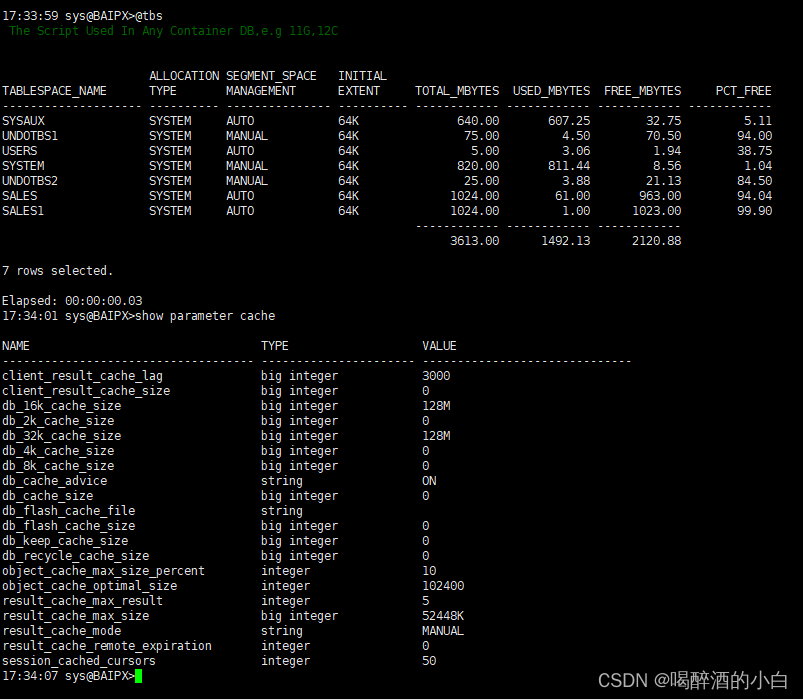This screenshot has width=803, height=700.
Task: Select parameter db_cache_advice
Action: 55,481
